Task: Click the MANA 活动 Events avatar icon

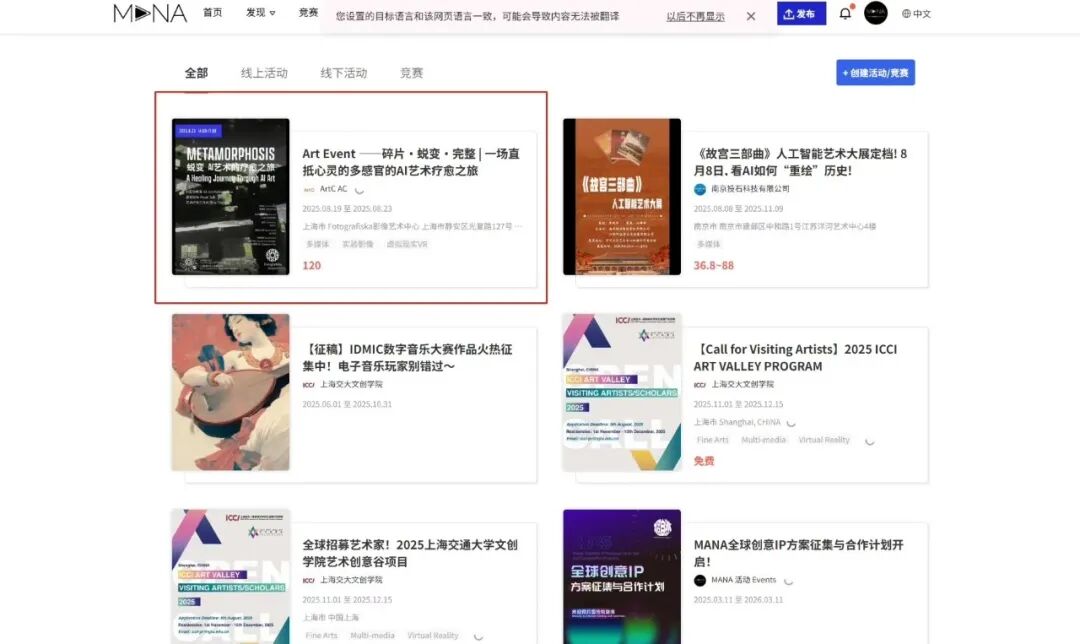Action: tap(700, 581)
